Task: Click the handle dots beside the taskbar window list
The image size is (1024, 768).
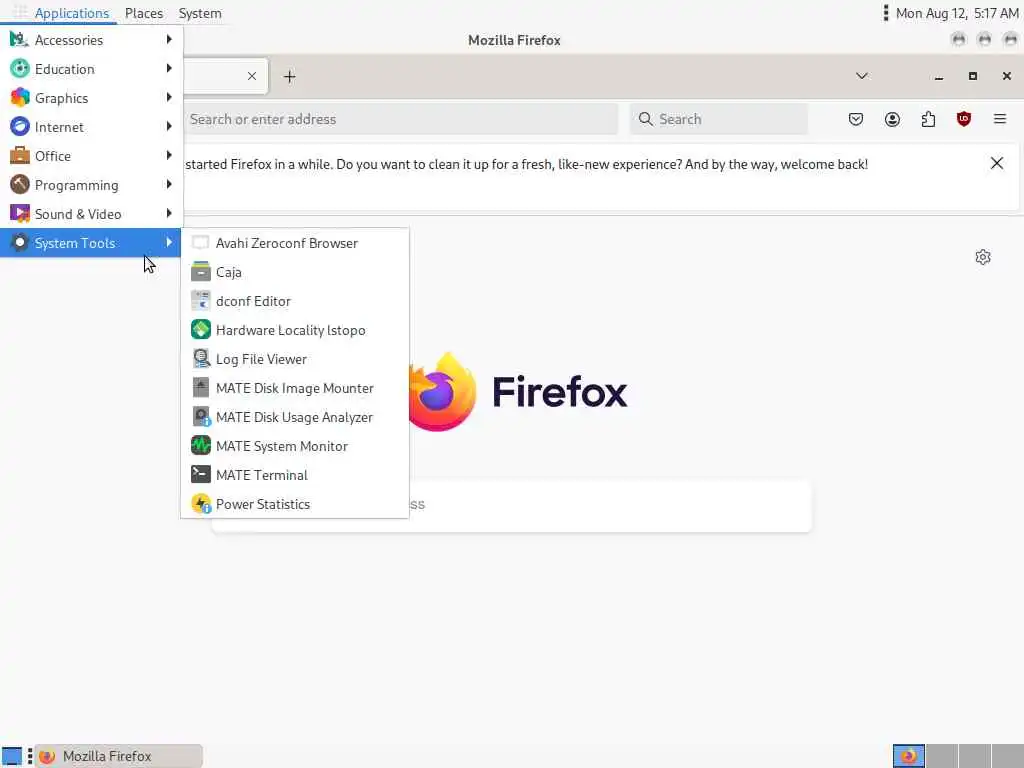Action: pos(29,756)
